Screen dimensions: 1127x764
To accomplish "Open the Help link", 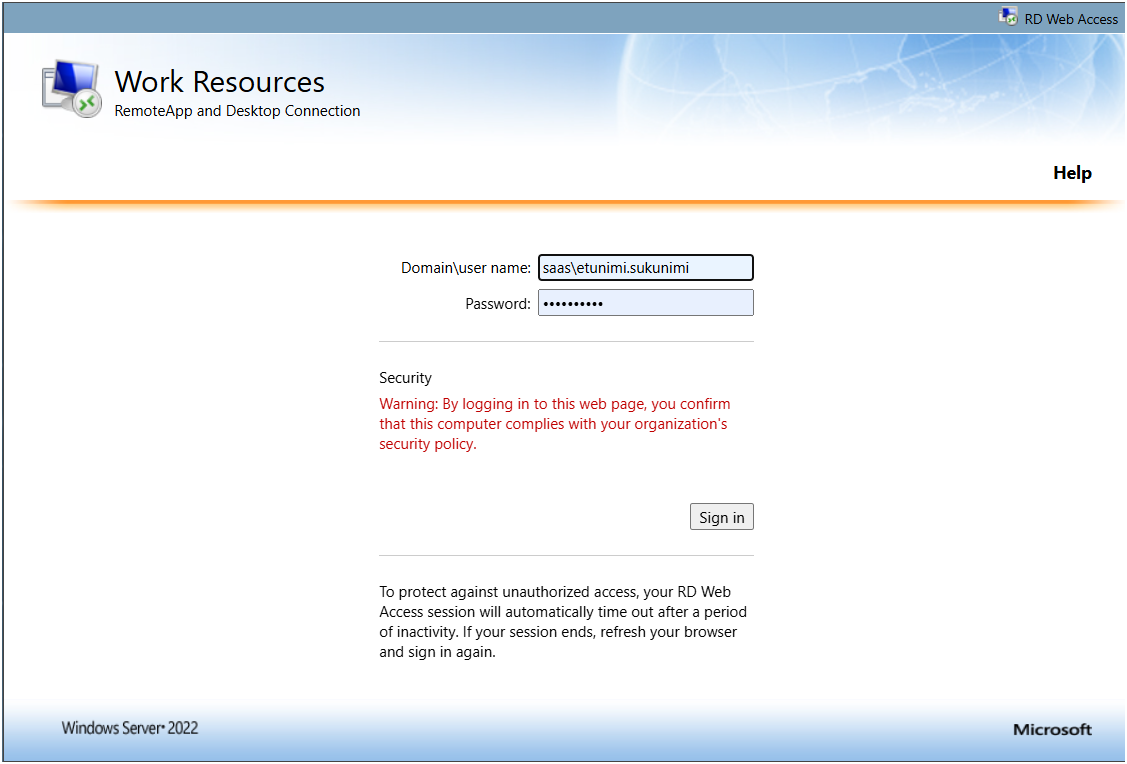I will [x=1072, y=173].
